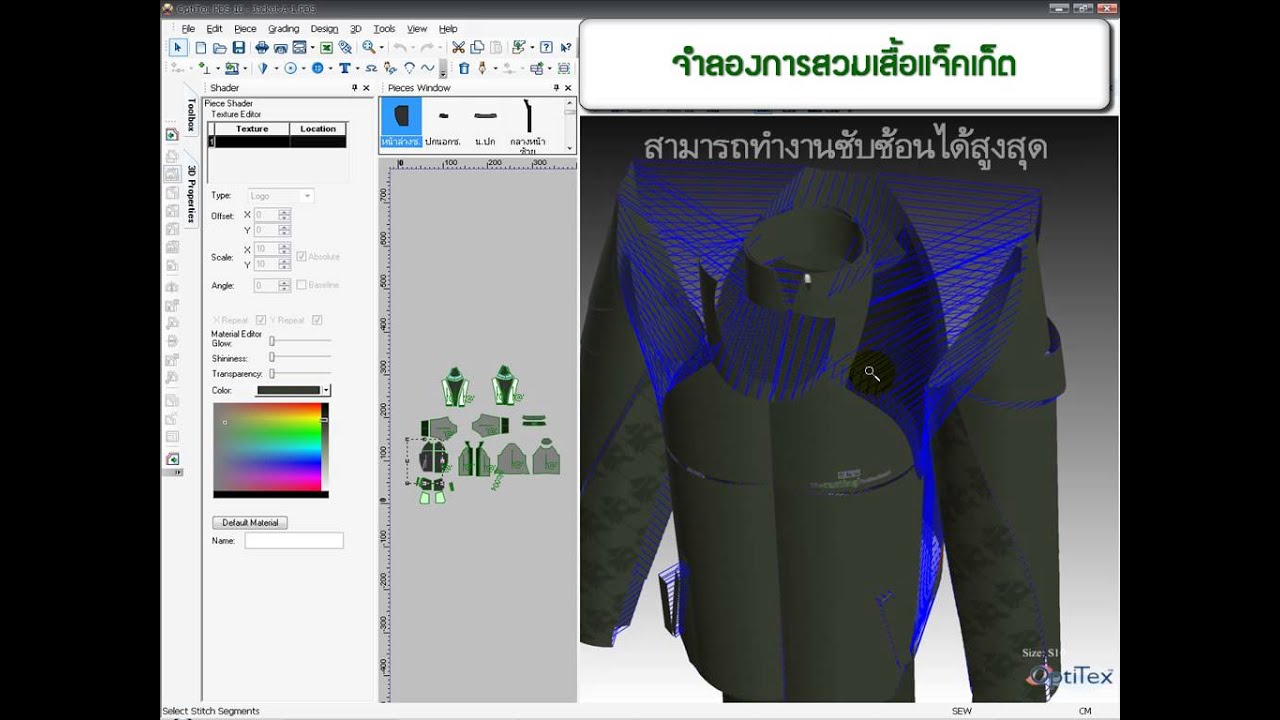Image resolution: width=1280 pixels, height=720 pixels.
Task: Pick a color in the spectrum picker
Action: 267,446
